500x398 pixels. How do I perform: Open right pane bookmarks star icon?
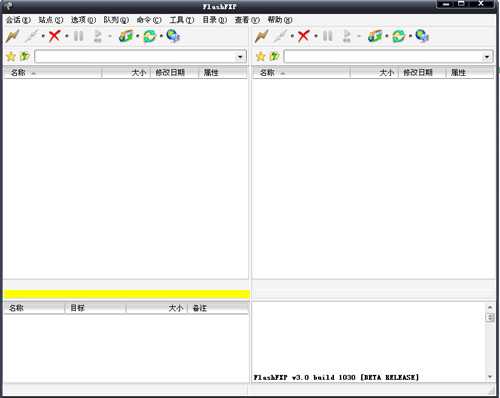pos(261,57)
